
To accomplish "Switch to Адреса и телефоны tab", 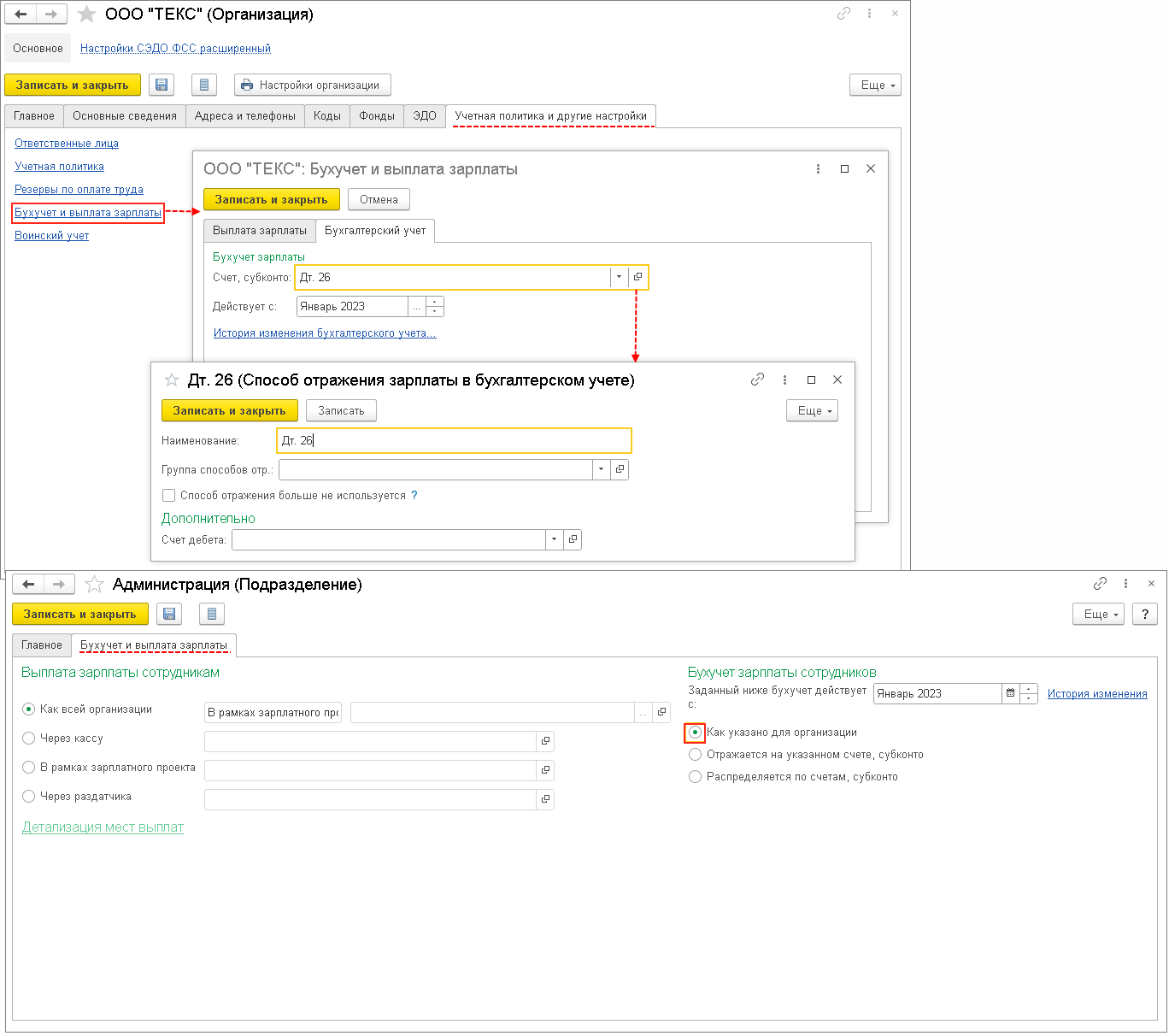I will (245, 116).
